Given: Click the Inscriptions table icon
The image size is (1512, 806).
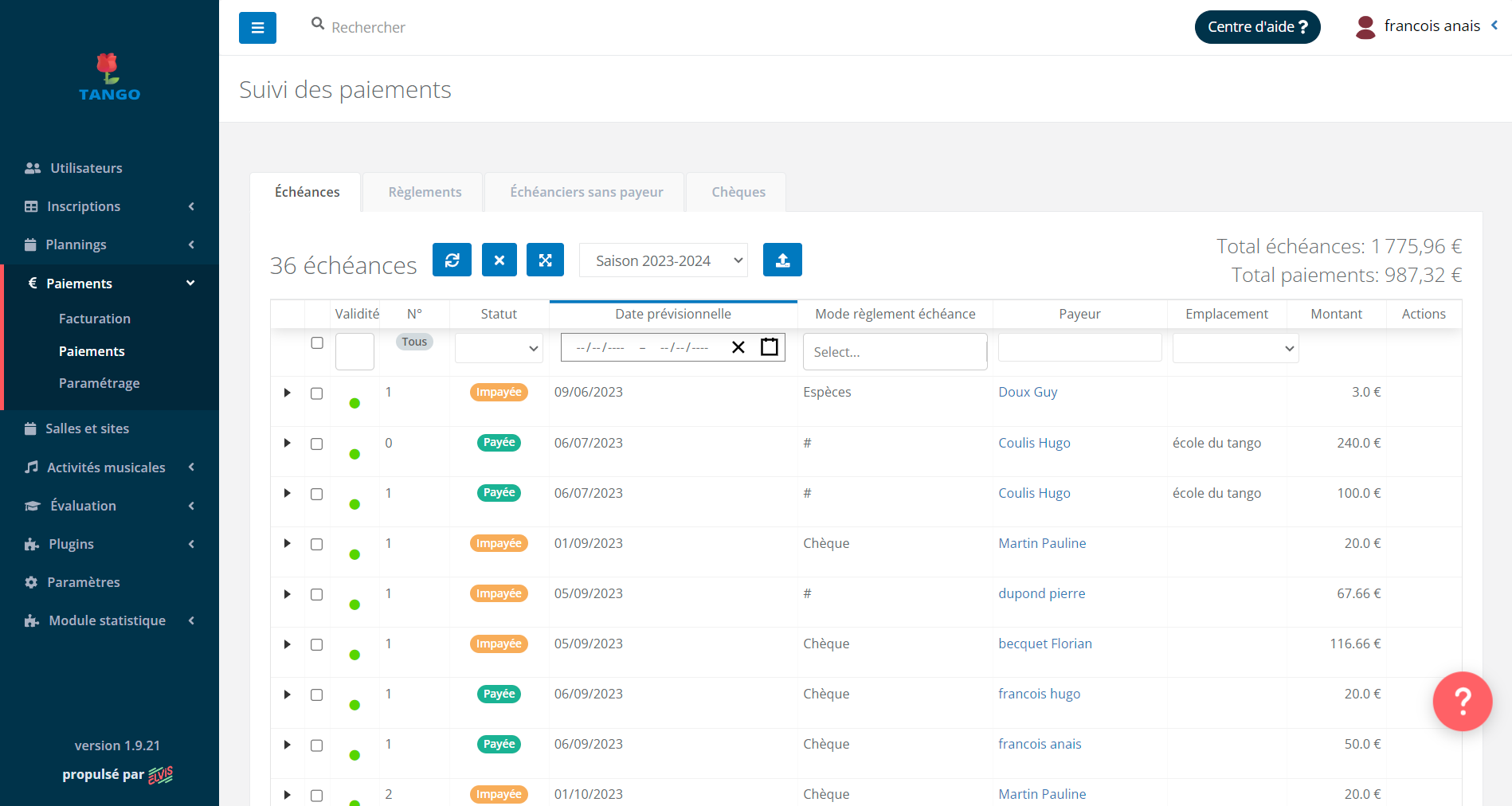Looking at the screenshot, I should (31, 206).
